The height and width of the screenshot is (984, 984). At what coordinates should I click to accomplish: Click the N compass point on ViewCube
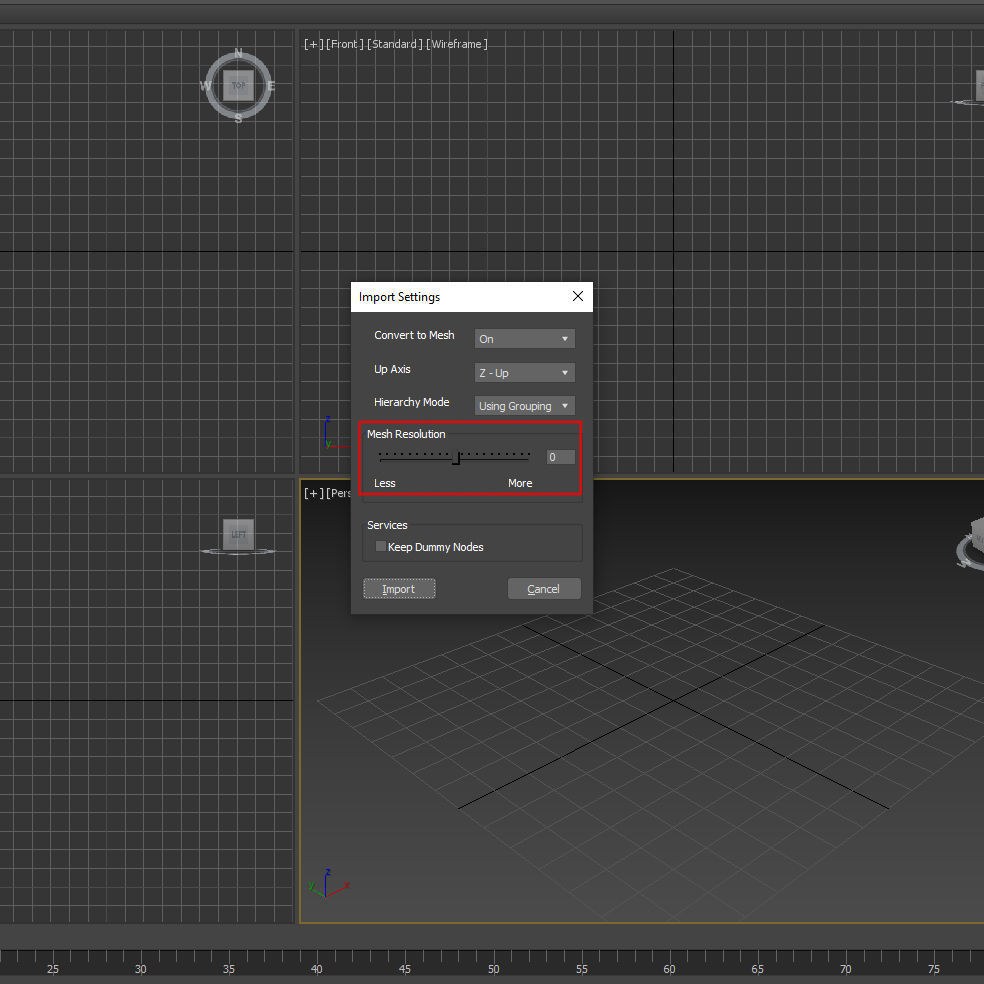238,53
